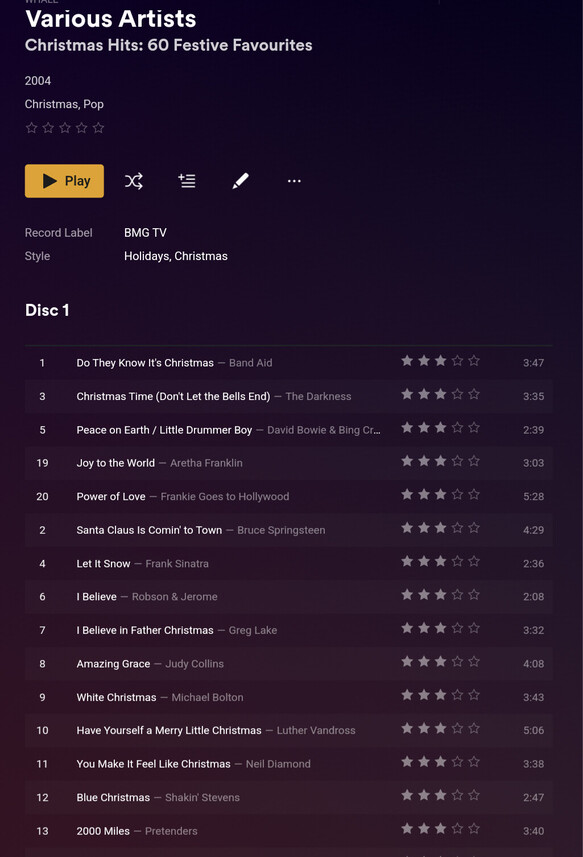Start playback with the yellow Play button
The height and width of the screenshot is (857, 583).
coord(64,181)
